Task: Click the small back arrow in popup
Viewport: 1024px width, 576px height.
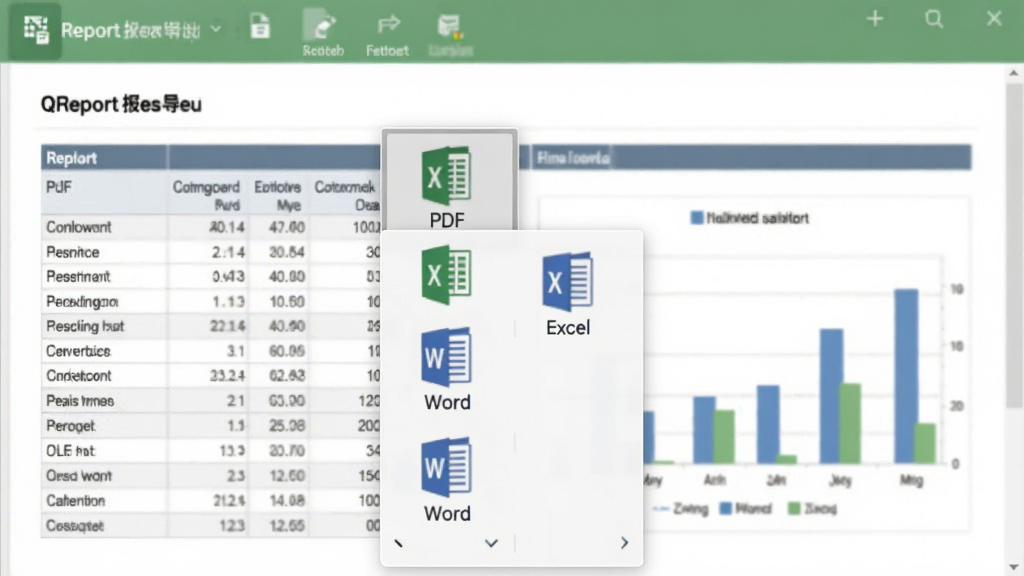Action: tap(398, 543)
